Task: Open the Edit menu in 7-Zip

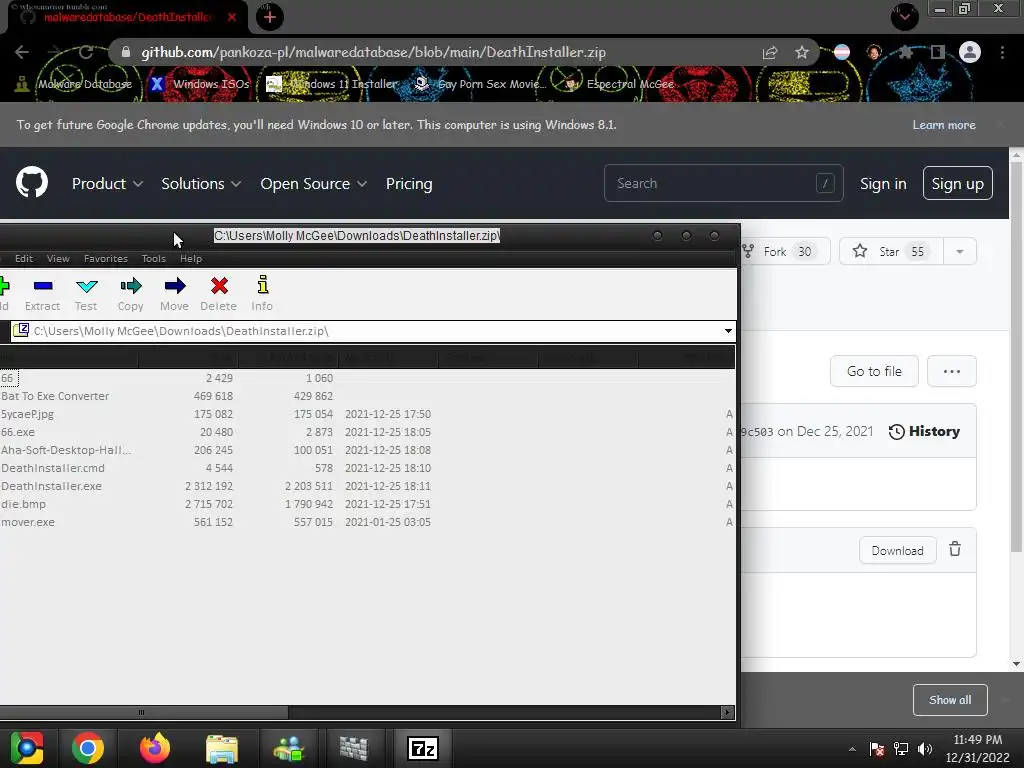Action: [24, 259]
